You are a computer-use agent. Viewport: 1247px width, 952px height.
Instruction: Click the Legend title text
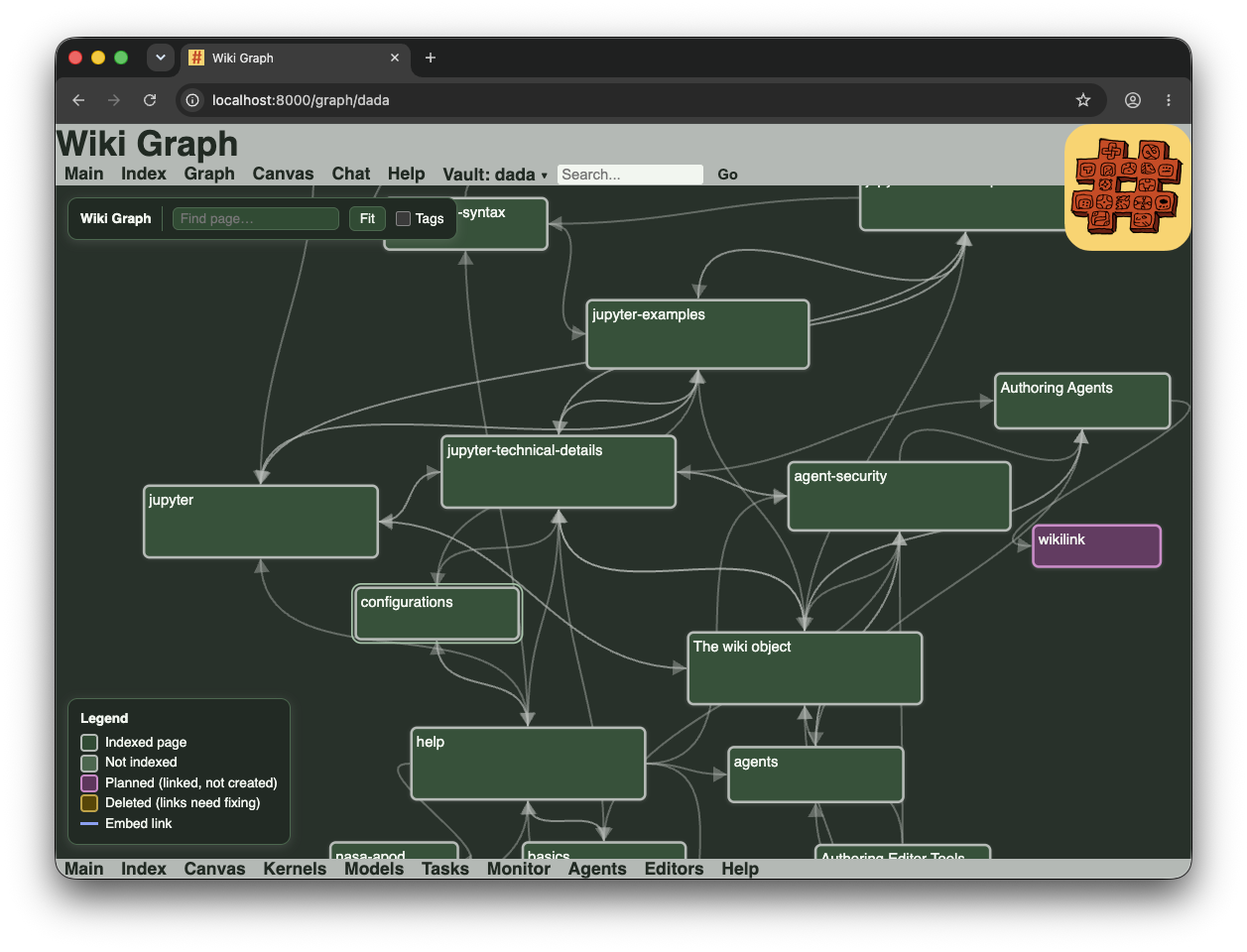coord(104,718)
